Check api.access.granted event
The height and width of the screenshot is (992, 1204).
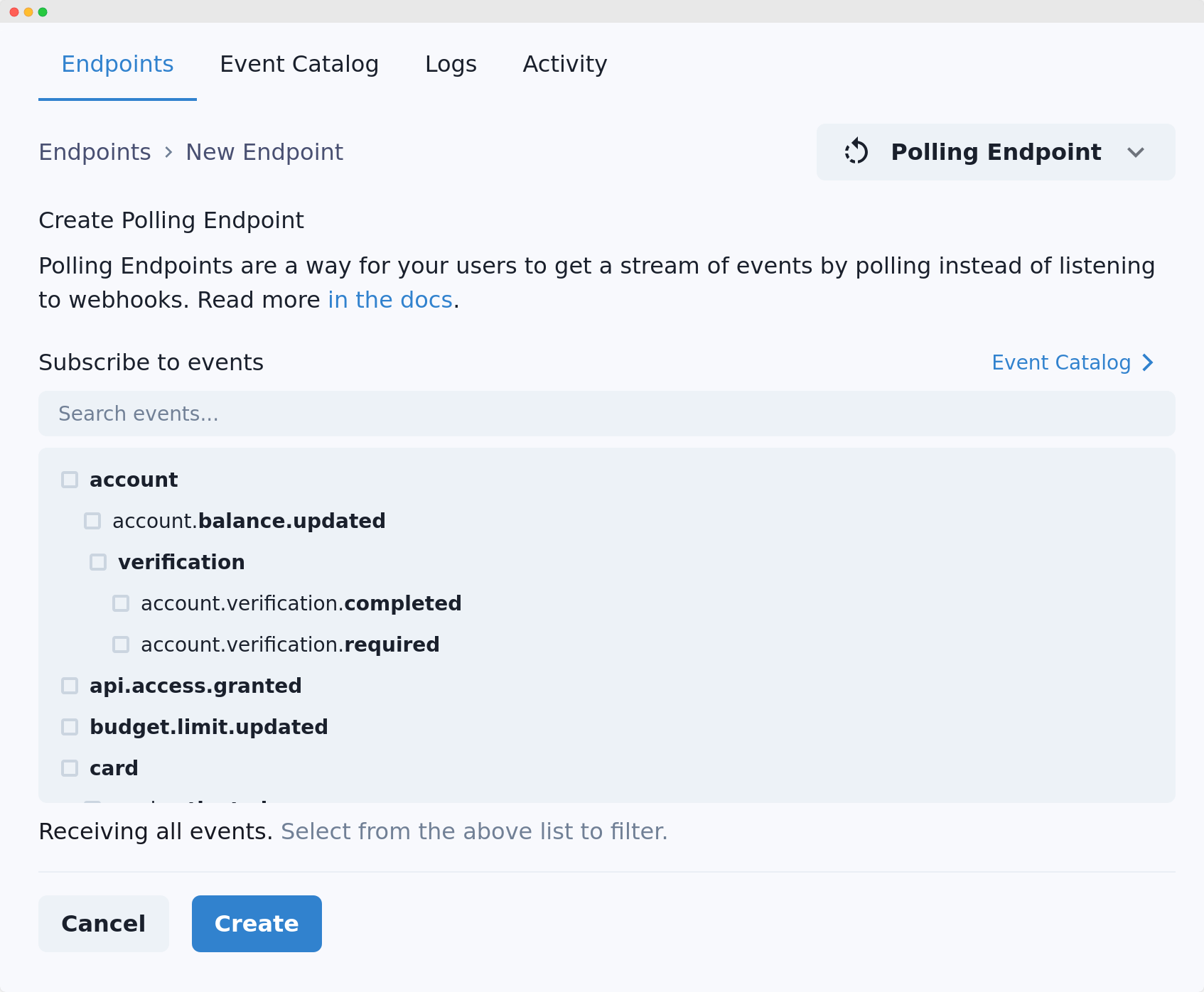pyautogui.click(x=69, y=686)
